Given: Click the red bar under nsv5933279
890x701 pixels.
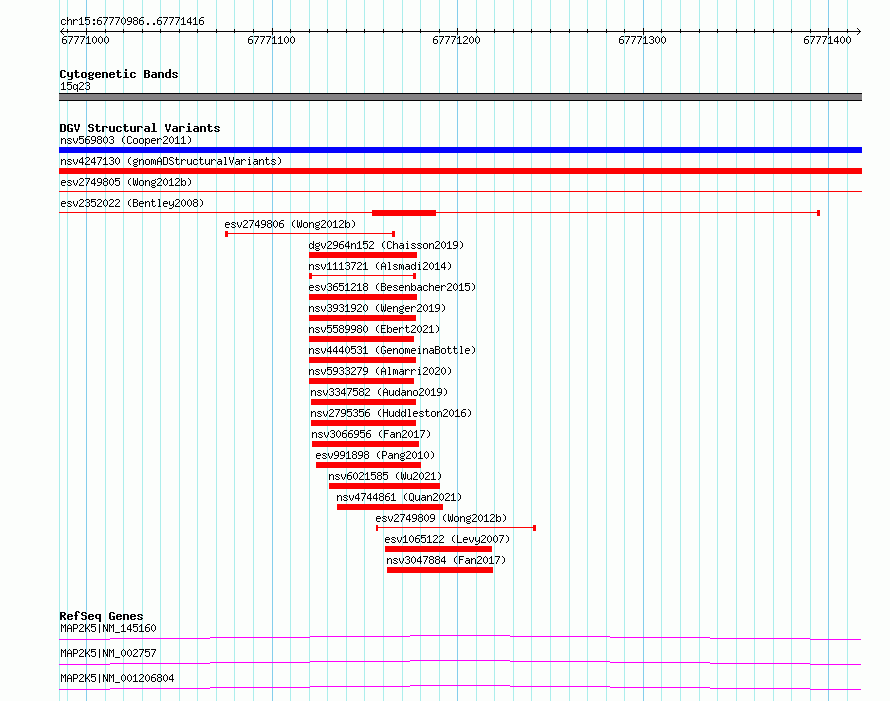Looking at the screenshot, I should [x=362, y=381].
